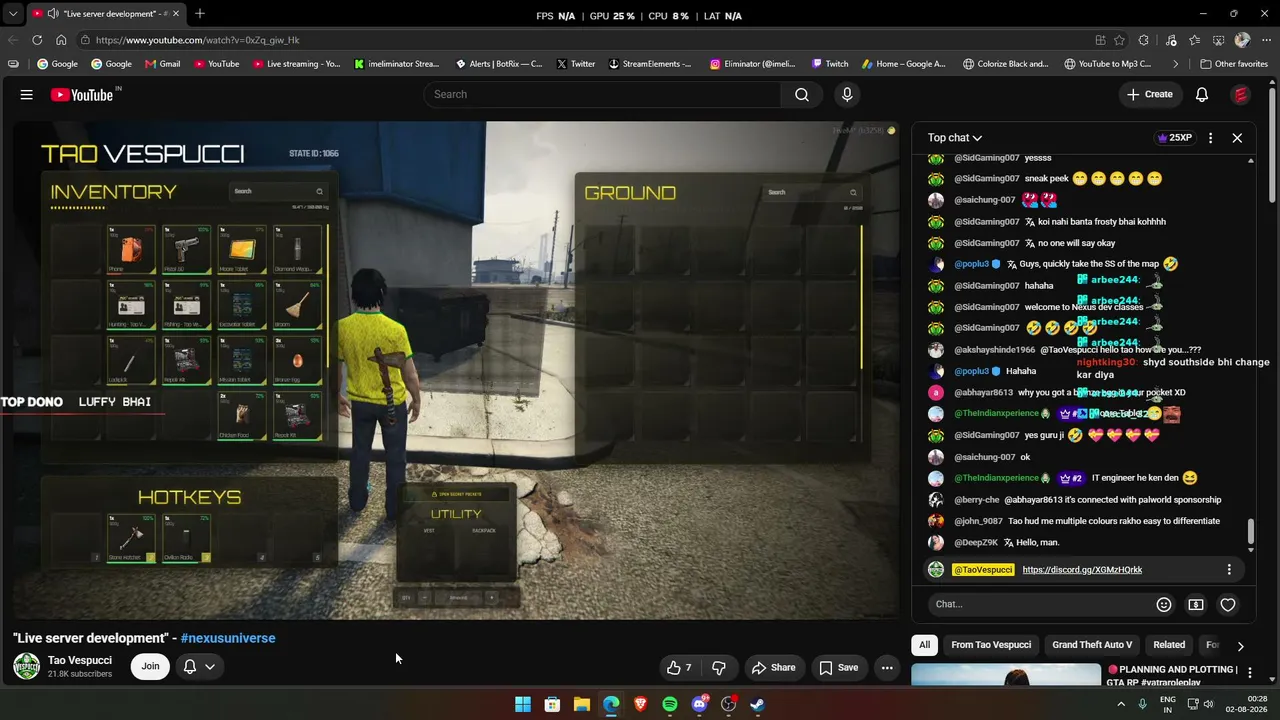Close the live chat panel

[x=1237, y=138]
